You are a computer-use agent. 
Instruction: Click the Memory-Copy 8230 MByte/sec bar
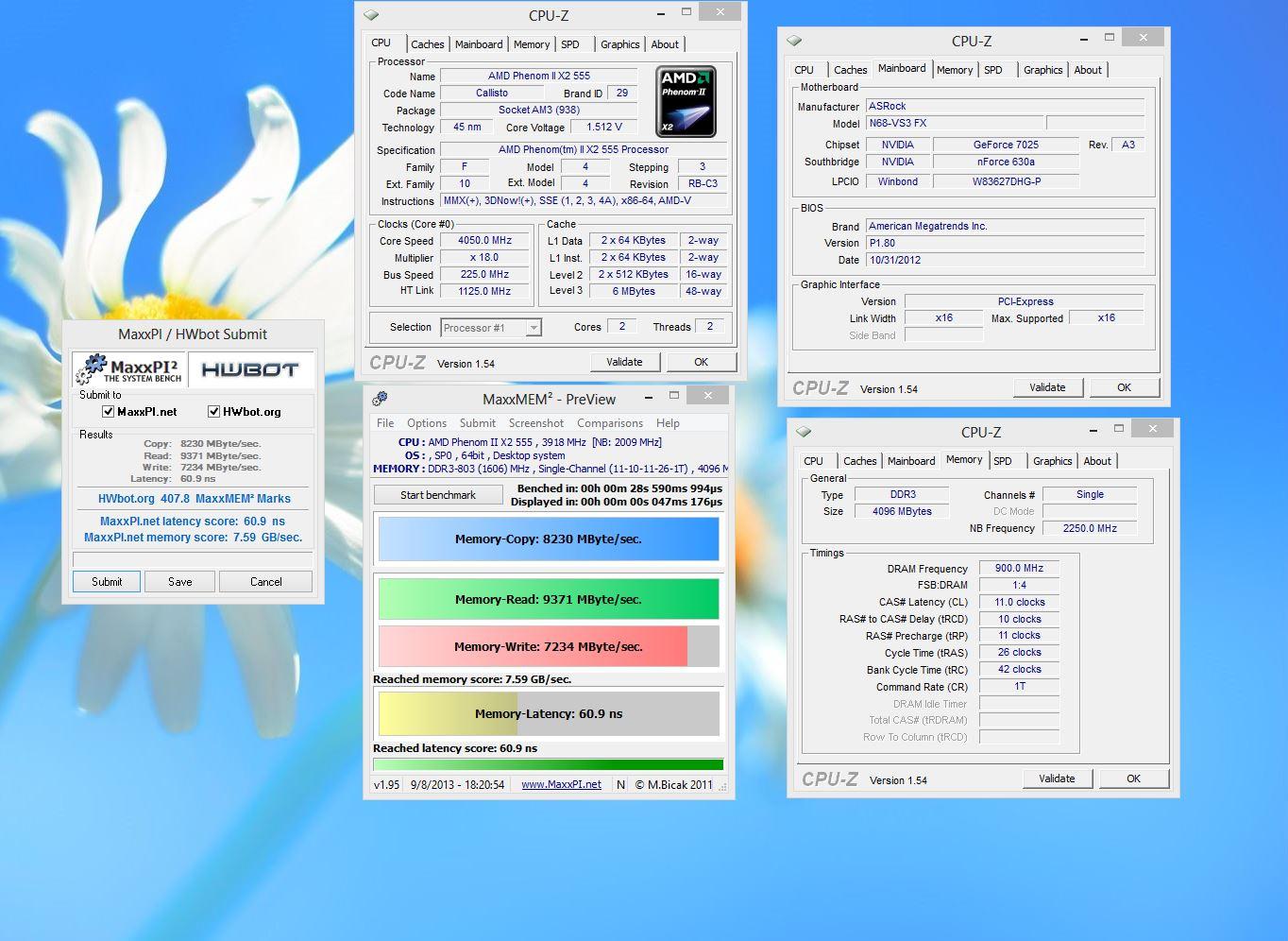coord(549,539)
